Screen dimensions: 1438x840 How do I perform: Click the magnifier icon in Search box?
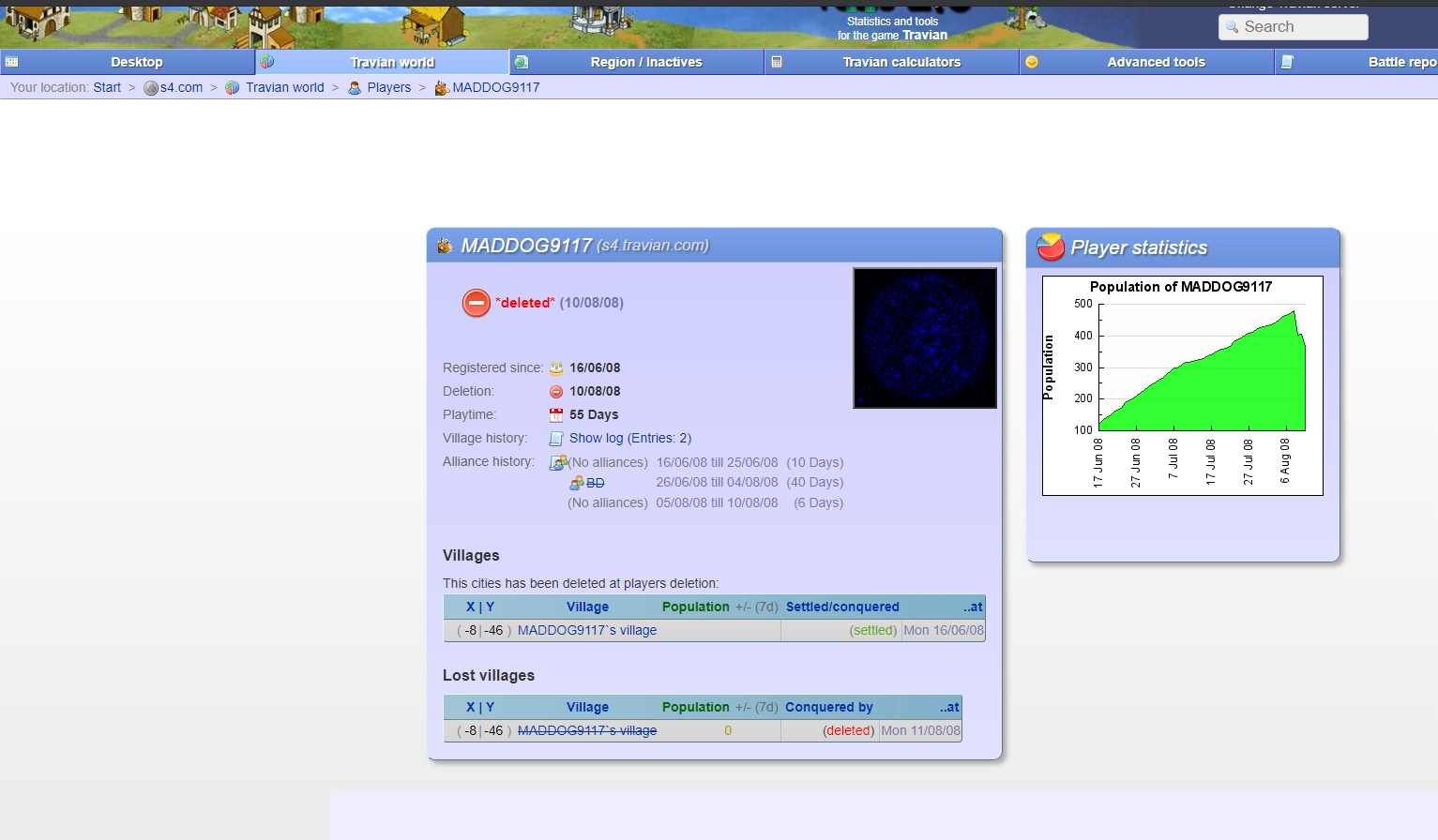[1233, 27]
